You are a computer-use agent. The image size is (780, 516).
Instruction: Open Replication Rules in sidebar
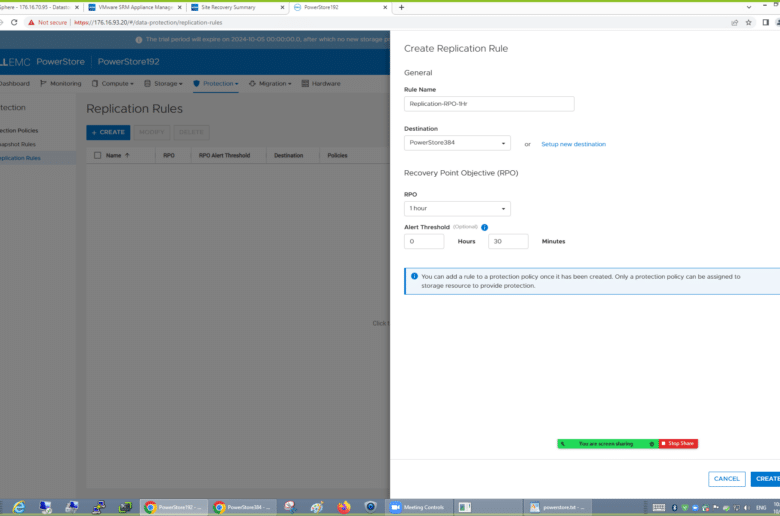point(20,158)
